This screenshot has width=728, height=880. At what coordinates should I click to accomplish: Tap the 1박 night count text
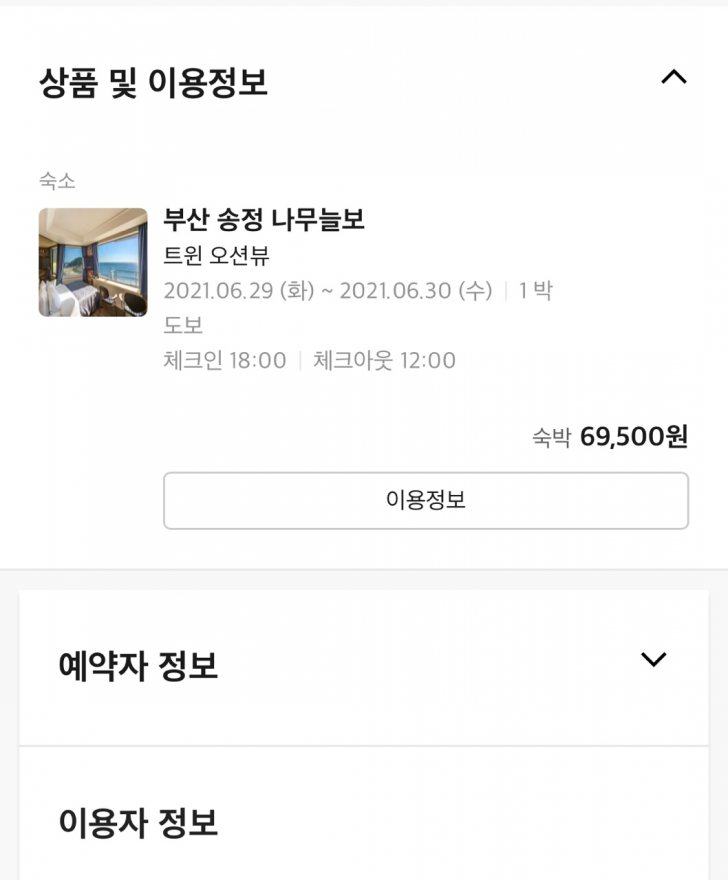coord(536,291)
